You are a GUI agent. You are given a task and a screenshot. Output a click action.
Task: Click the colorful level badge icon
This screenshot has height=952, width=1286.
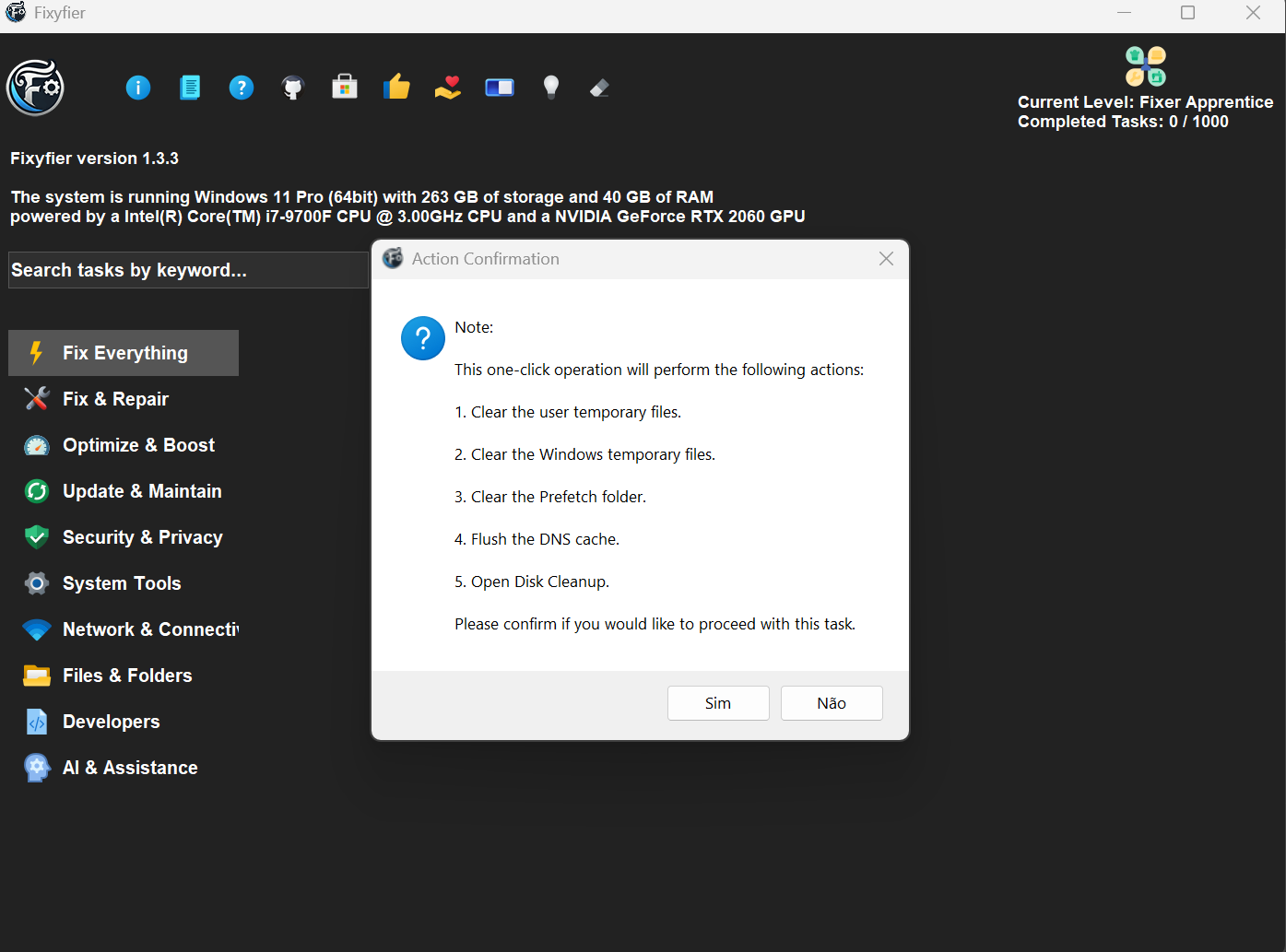1145,66
